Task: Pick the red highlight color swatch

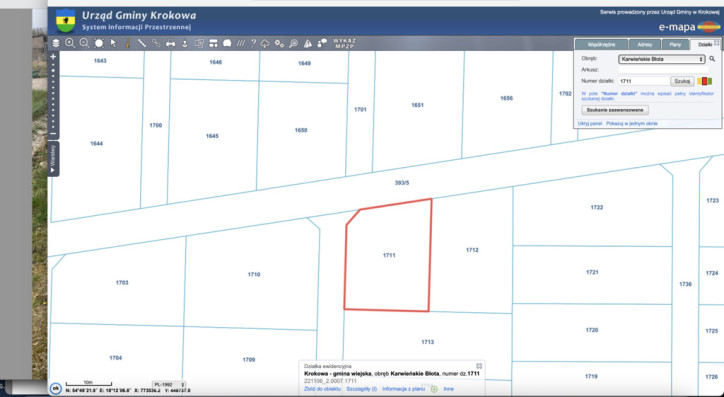Action: 705,82
